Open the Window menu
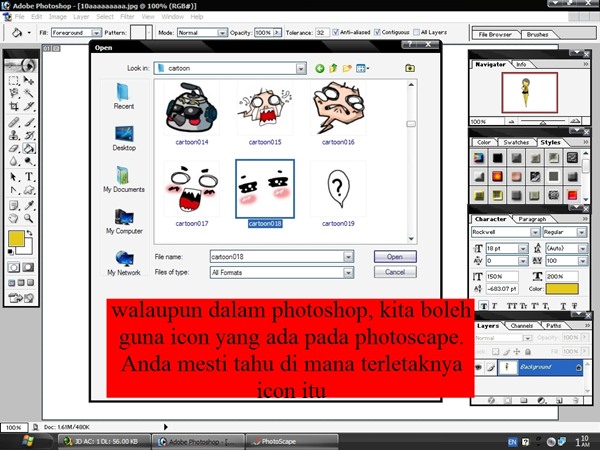Screen dimensions: 600x450 (x=172, y=17)
